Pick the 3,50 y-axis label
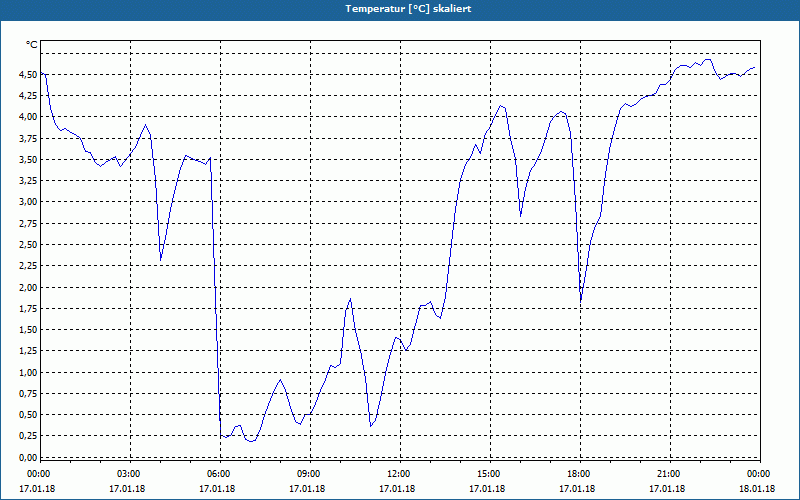The image size is (800, 500). pos(29,160)
